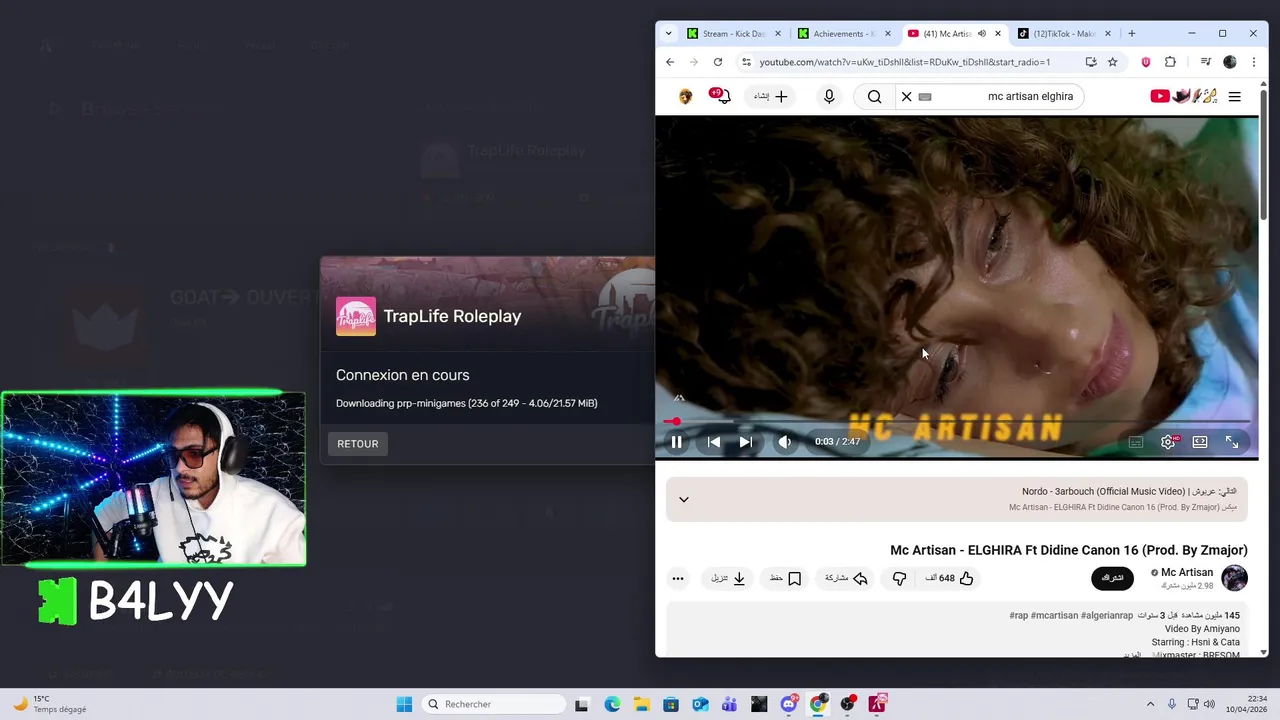View site information in address bar
Screen dimensions: 1280x720
pos(746,62)
